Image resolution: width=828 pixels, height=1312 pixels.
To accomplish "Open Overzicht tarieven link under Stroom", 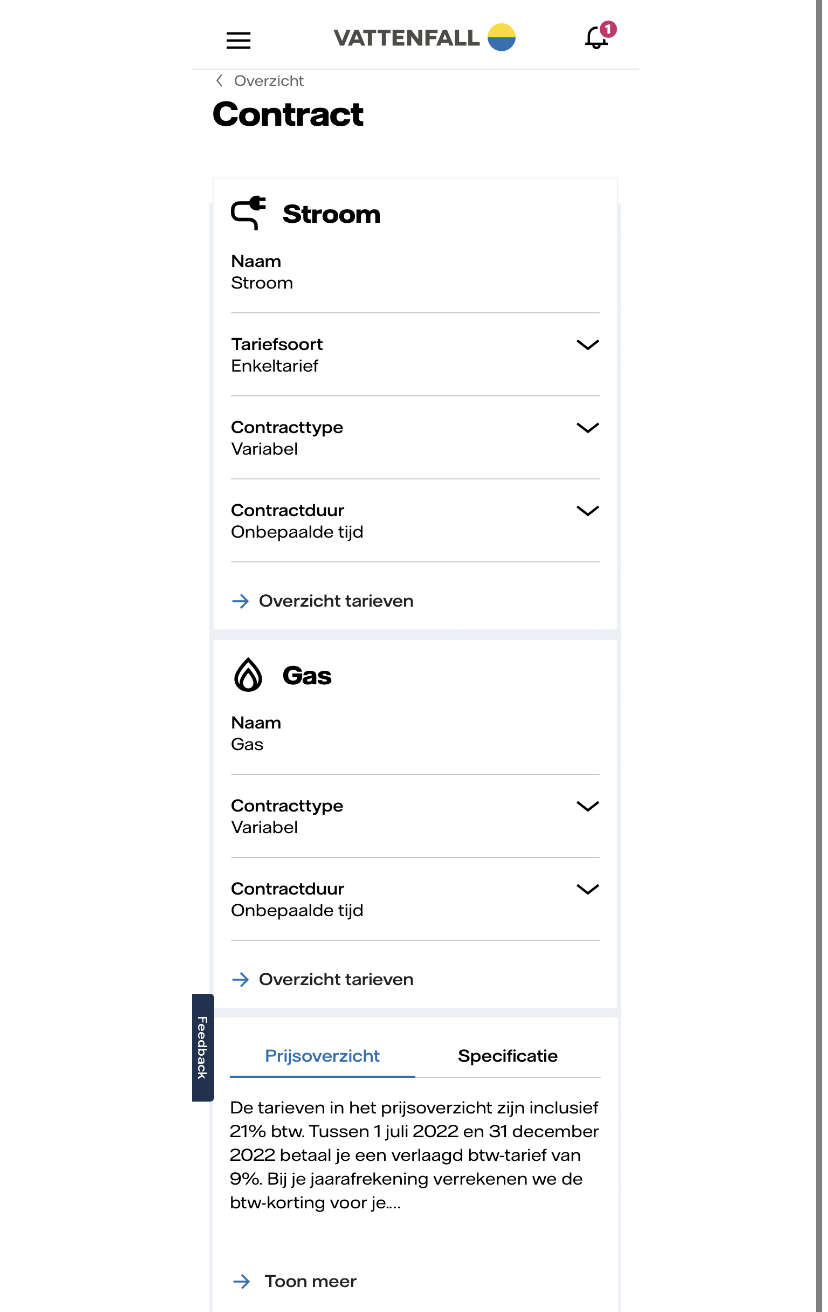I will coord(335,601).
